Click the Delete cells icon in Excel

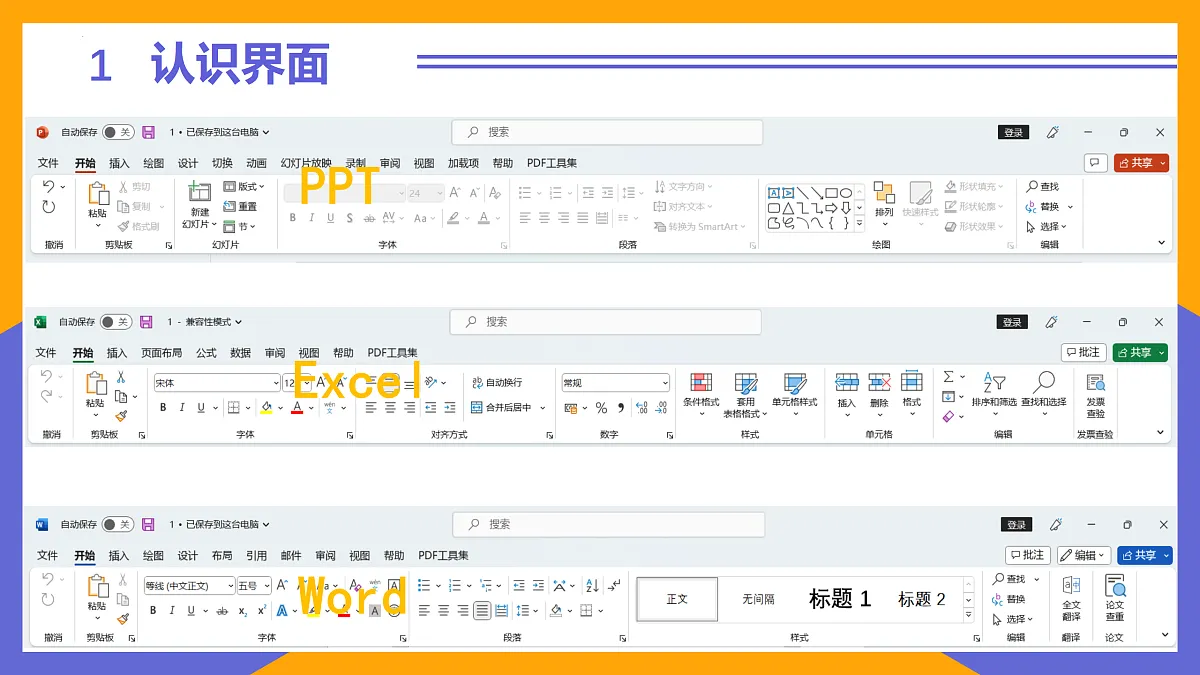click(879, 382)
